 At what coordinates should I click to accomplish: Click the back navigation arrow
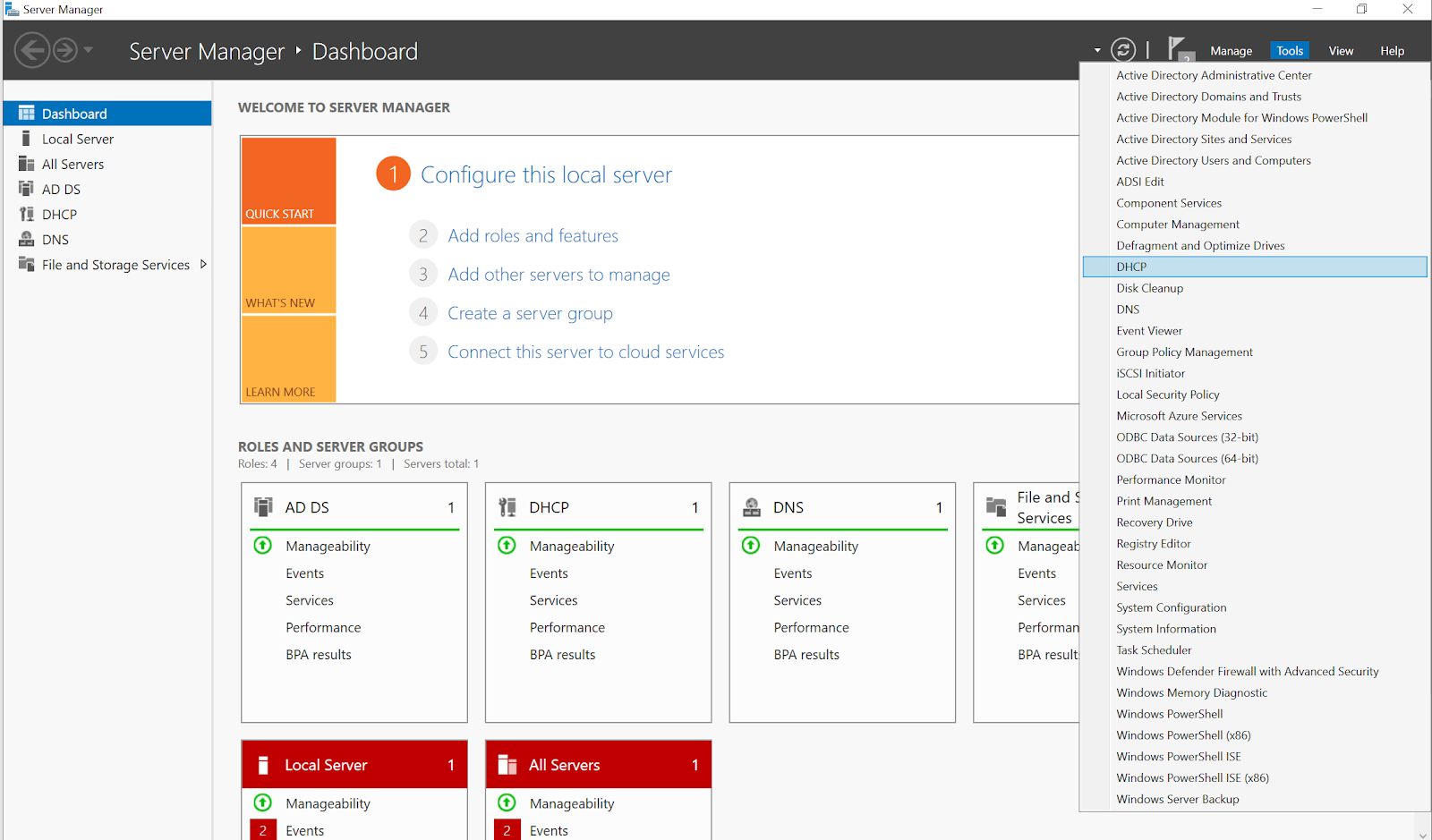click(32, 50)
